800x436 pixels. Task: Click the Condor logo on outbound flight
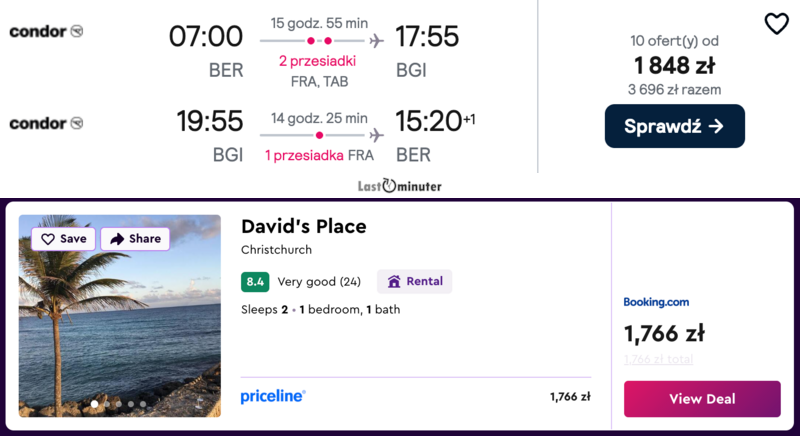click(46, 32)
